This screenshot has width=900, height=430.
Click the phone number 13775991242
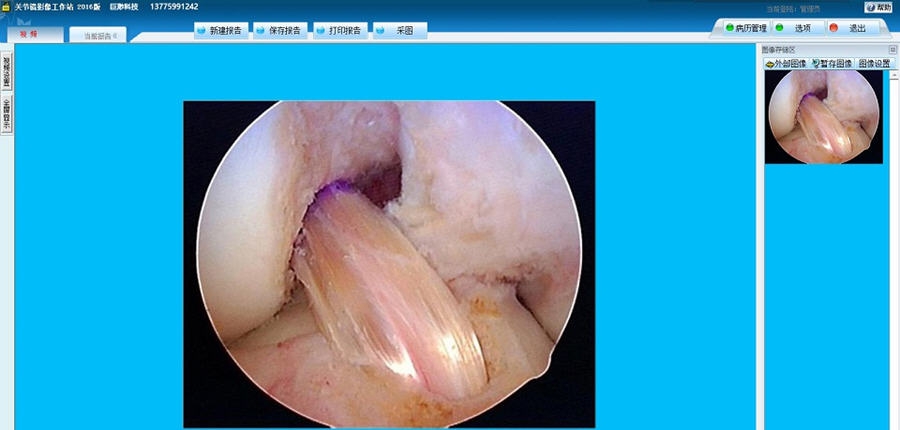click(x=174, y=7)
